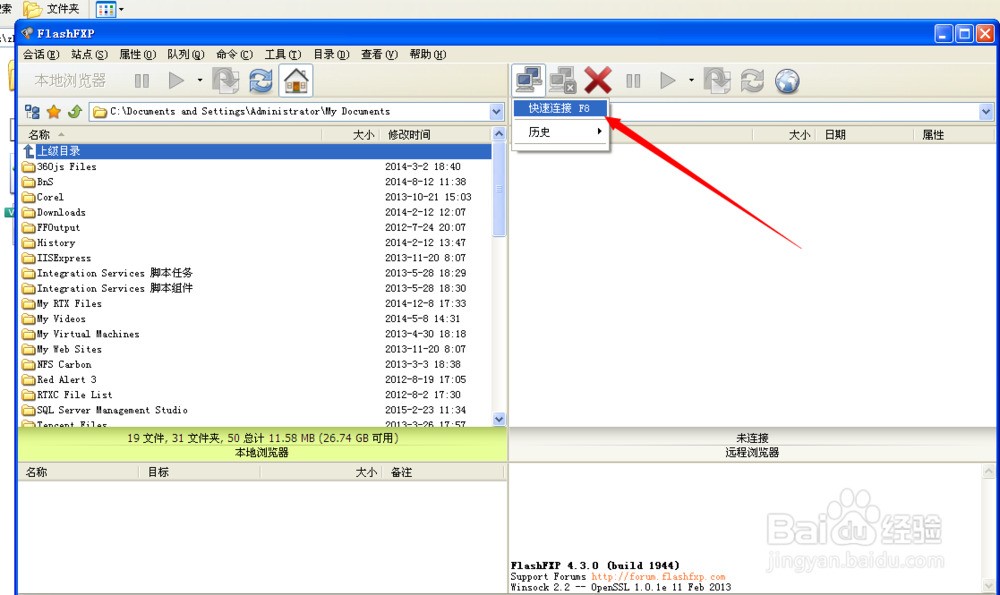This screenshot has width=1000, height=595.
Task: Click the red X abort icon
Action: point(598,80)
